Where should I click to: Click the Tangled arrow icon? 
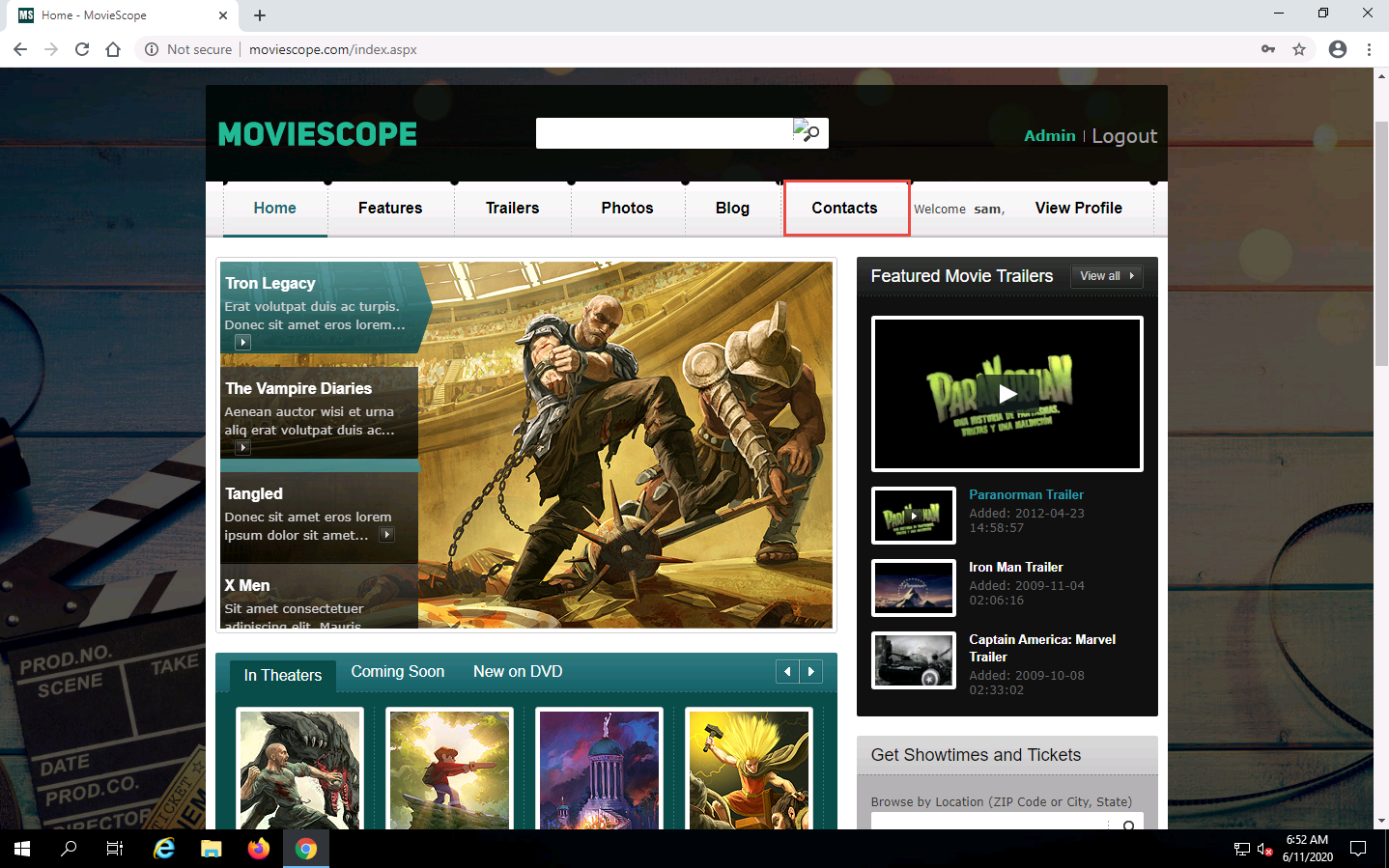(386, 535)
